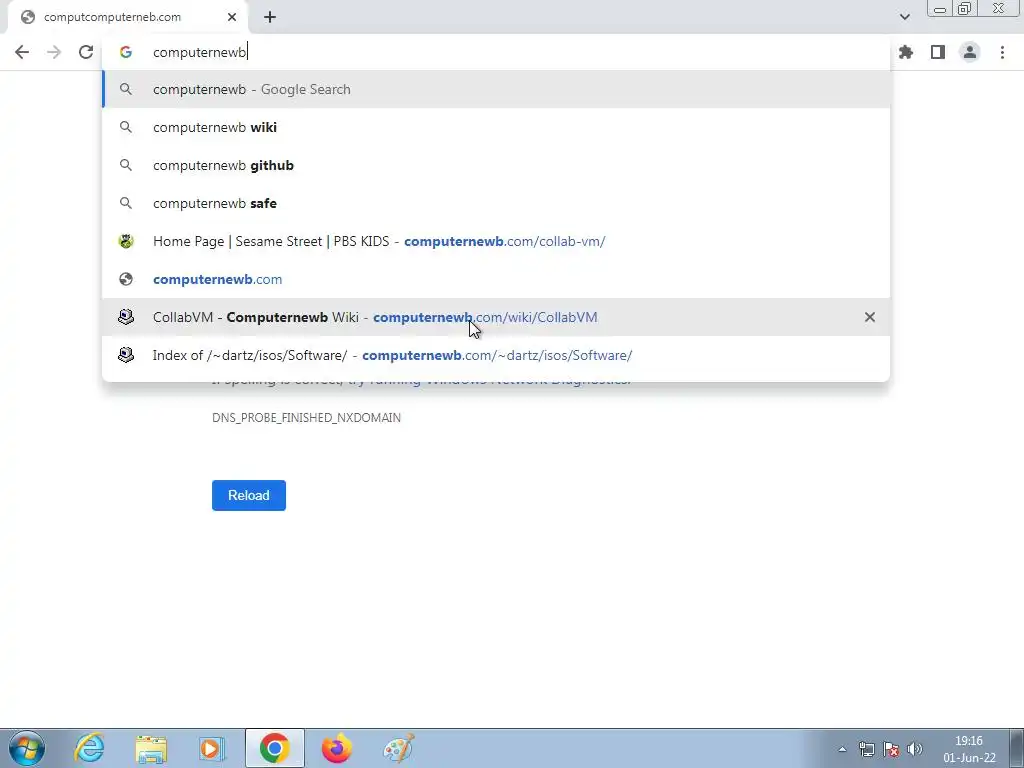Image resolution: width=1024 pixels, height=768 pixels.
Task: Launch Firefox from the taskbar
Action: (337, 748)
